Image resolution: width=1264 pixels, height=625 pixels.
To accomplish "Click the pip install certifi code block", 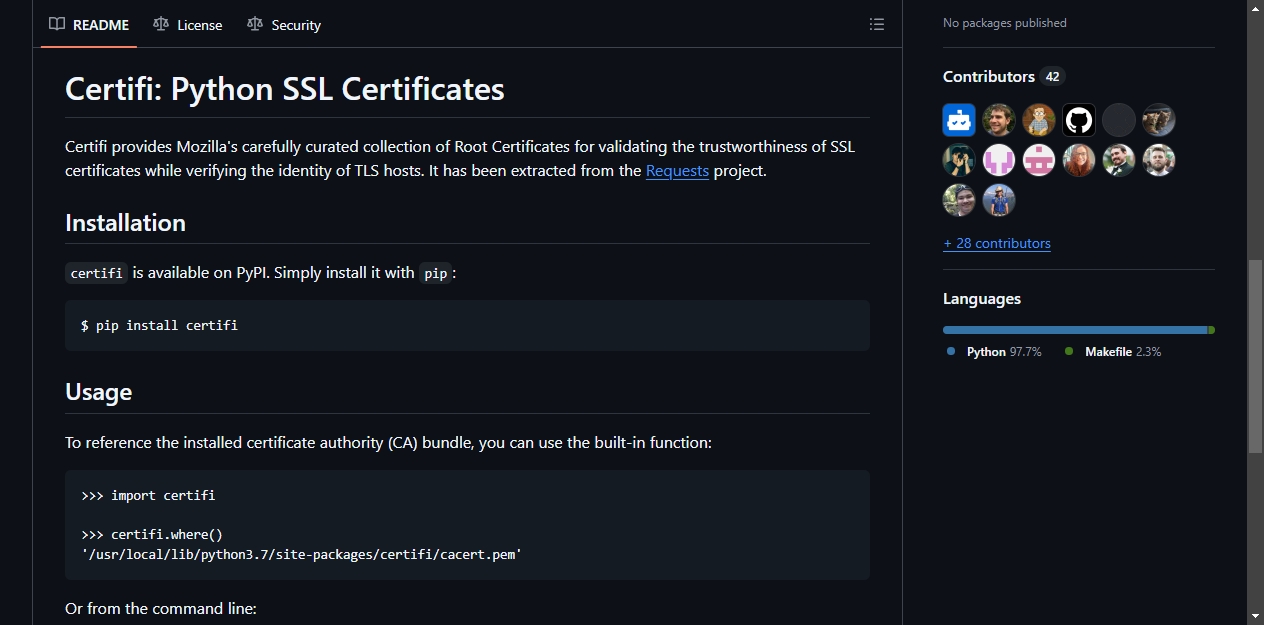I will (x=467, y=325).
